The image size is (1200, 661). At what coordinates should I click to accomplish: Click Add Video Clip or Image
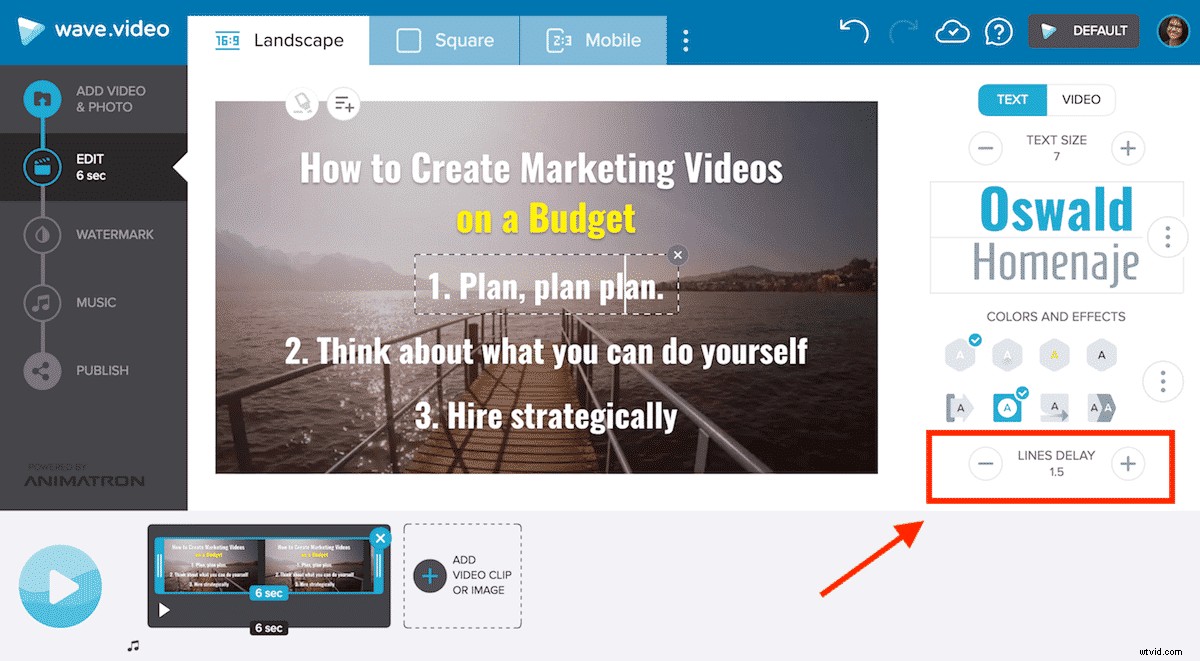(462, 575)
